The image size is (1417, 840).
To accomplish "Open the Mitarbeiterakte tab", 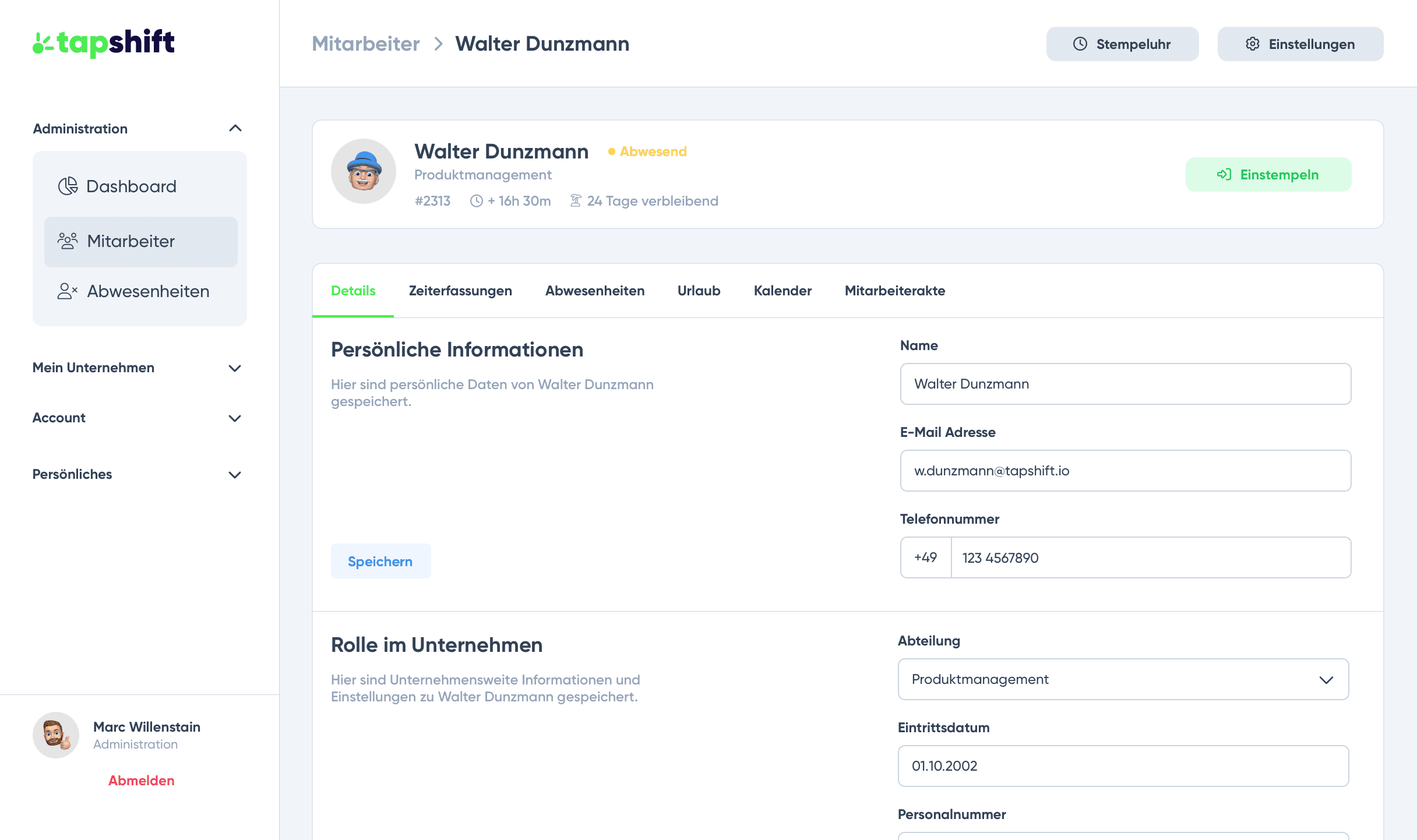I will click(894, 291).
